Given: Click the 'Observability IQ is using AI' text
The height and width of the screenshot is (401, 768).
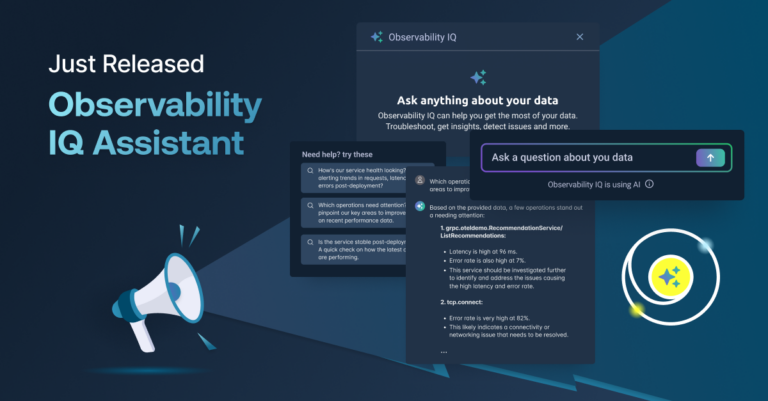Looking at the screenshot, I should point(592,184).
